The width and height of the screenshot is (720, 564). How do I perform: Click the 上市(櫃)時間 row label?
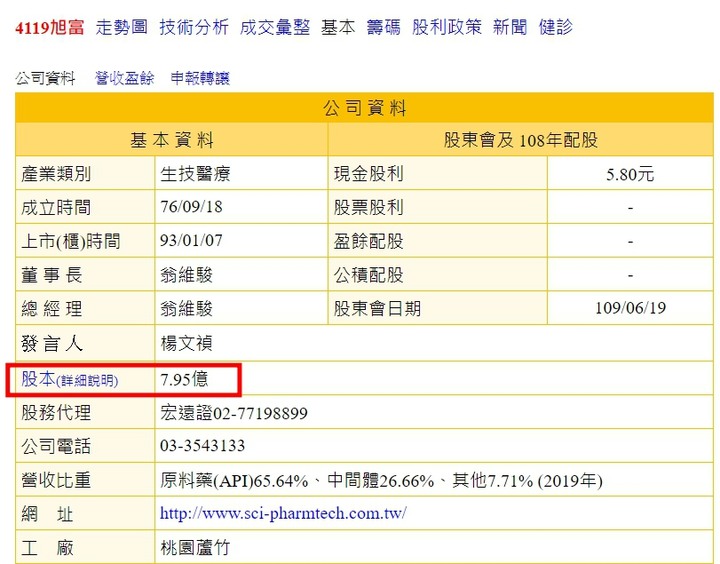tap(71, 241)
